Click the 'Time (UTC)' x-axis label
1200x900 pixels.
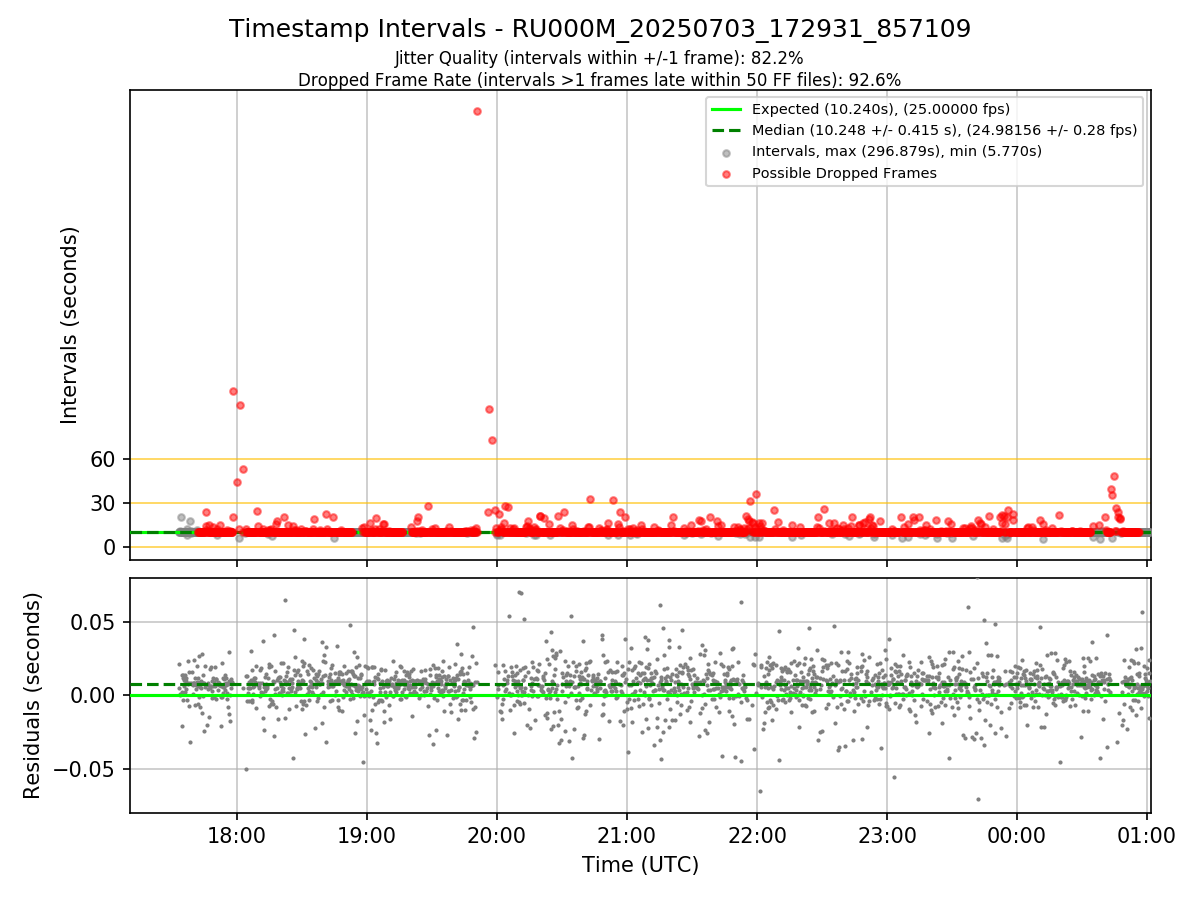[x=640, y=865]
